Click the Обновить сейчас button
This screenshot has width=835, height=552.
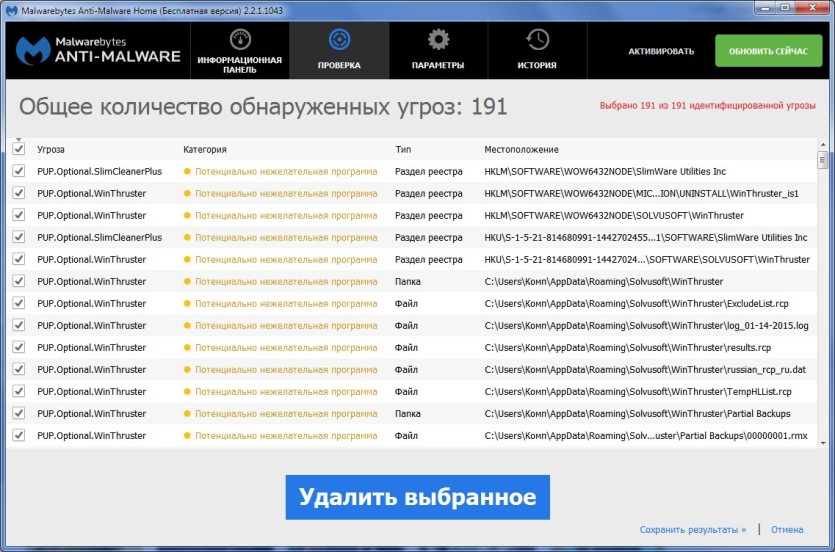click(768, 51)
